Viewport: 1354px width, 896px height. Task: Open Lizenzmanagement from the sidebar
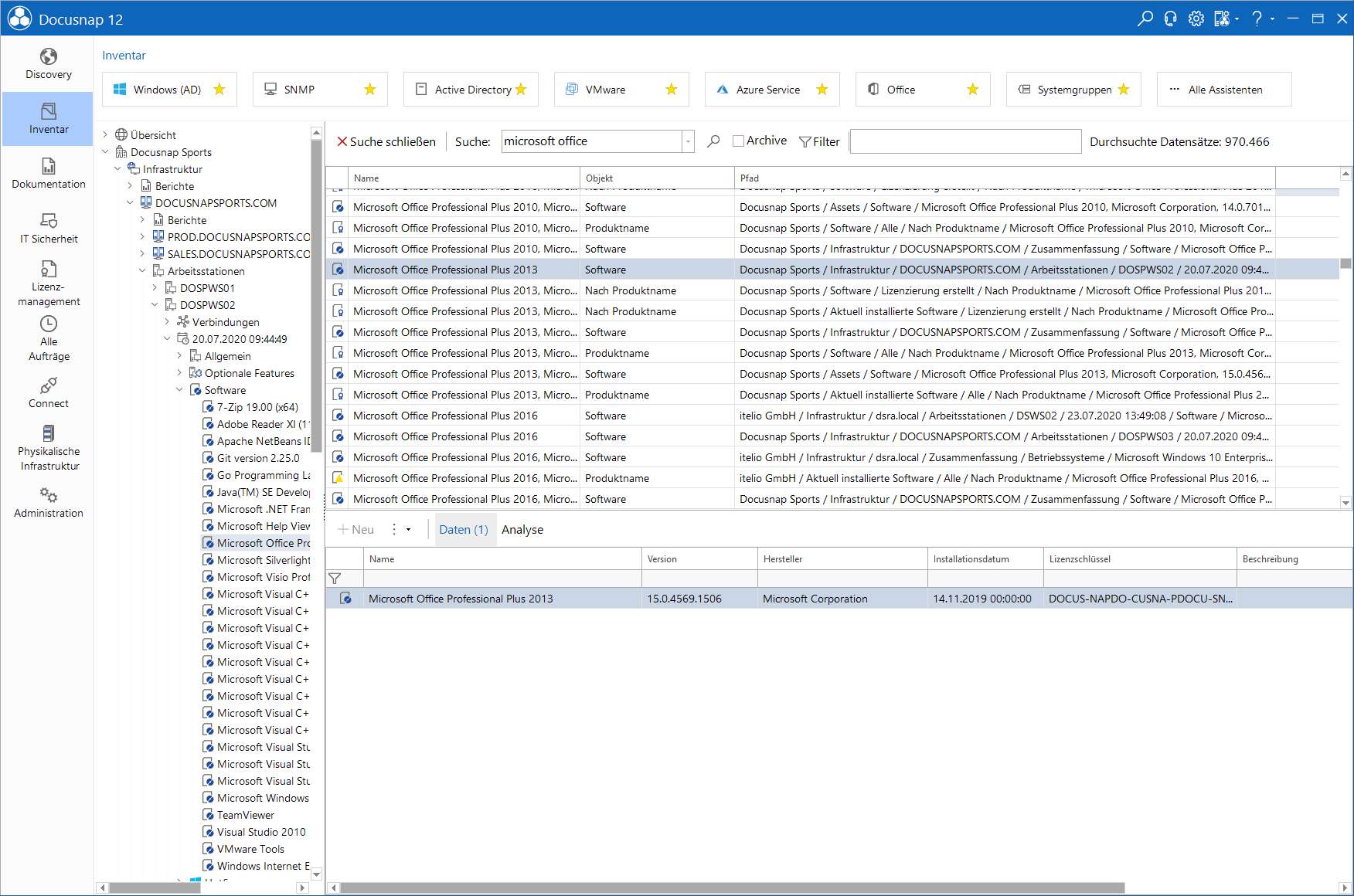pos(48,283)
